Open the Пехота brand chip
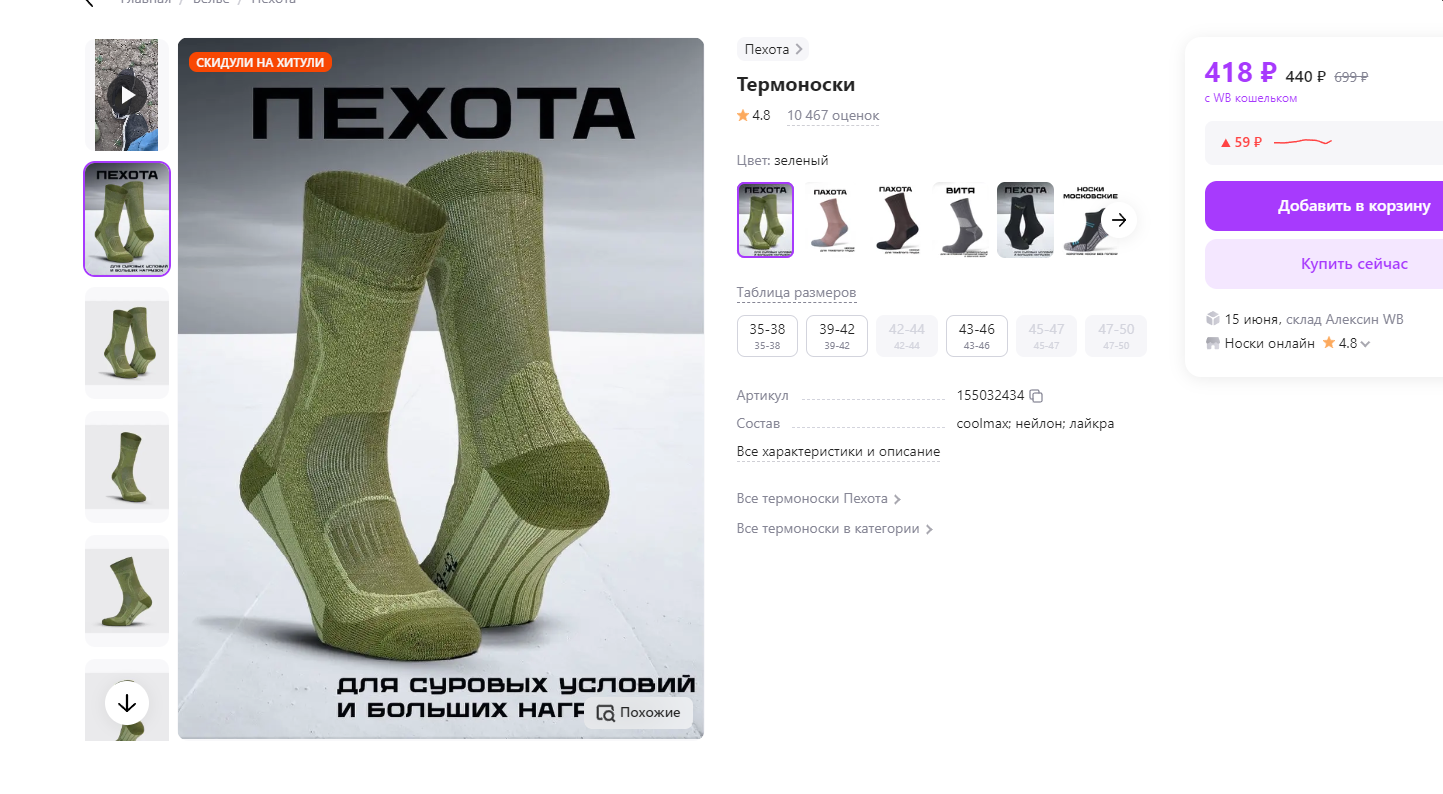Image resolution: width=1443 pixels, height=794 pixels. tap(773, 49)
